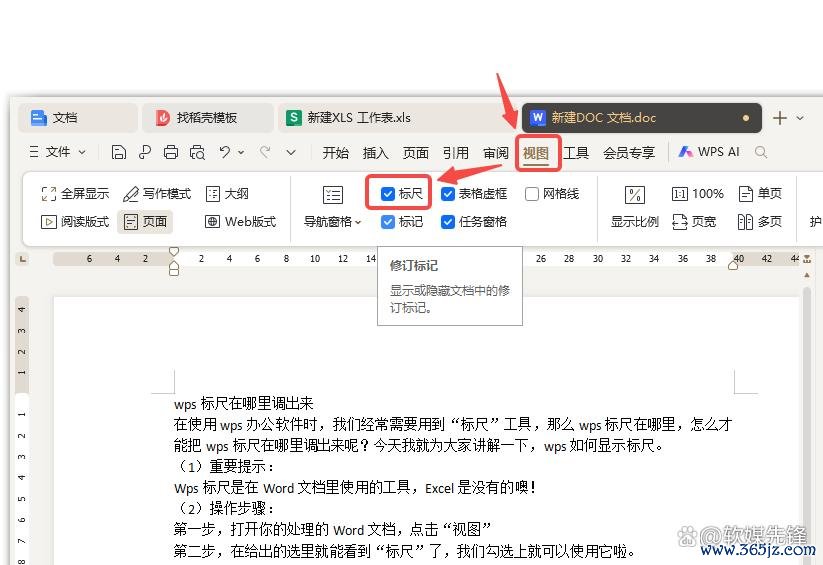Click the vertical ruler on left
The width and height of the screenshot is (823, 565).
pos(22,431)
